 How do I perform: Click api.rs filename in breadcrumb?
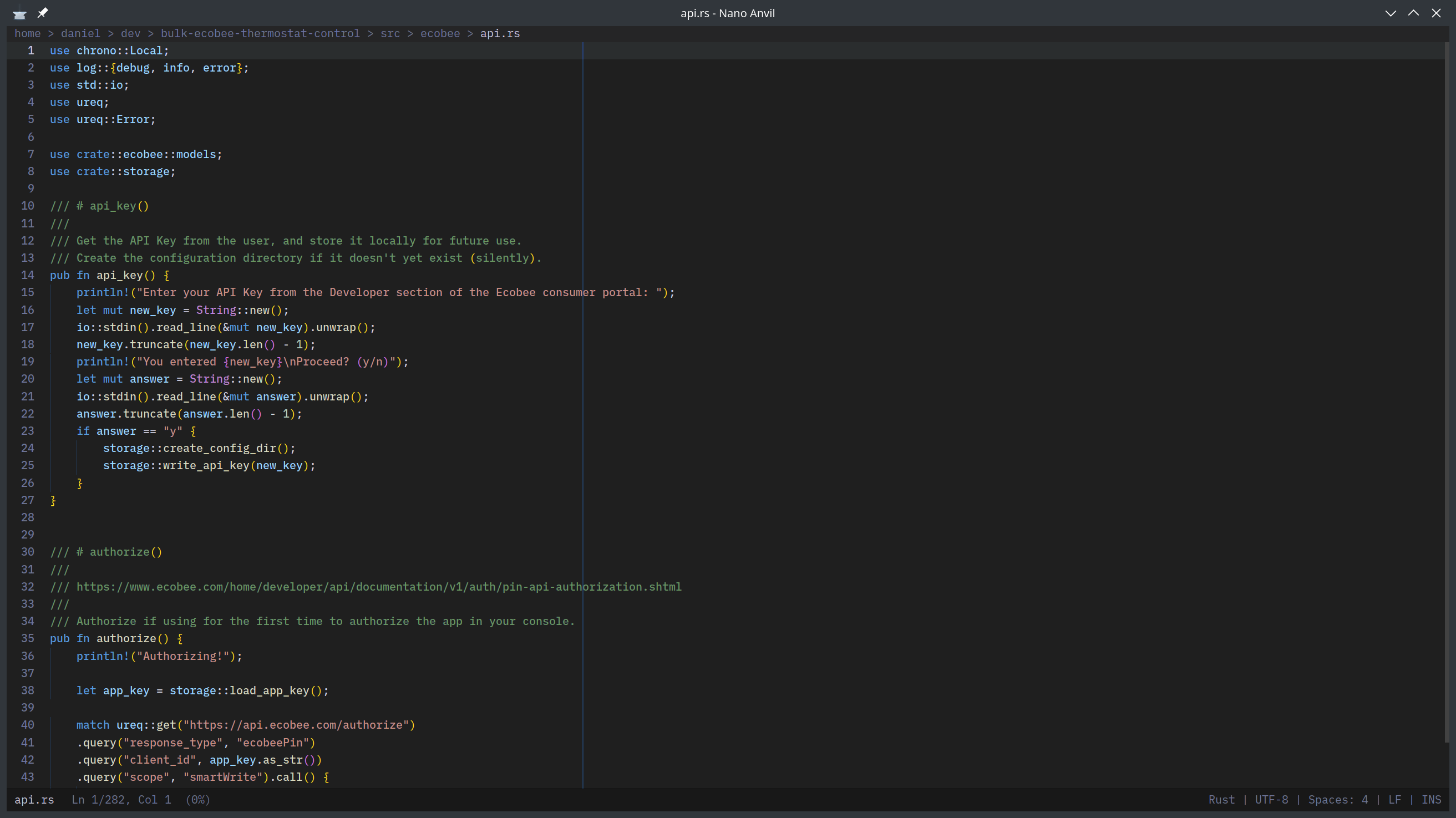pyautogui.click(x=500, y=33)
